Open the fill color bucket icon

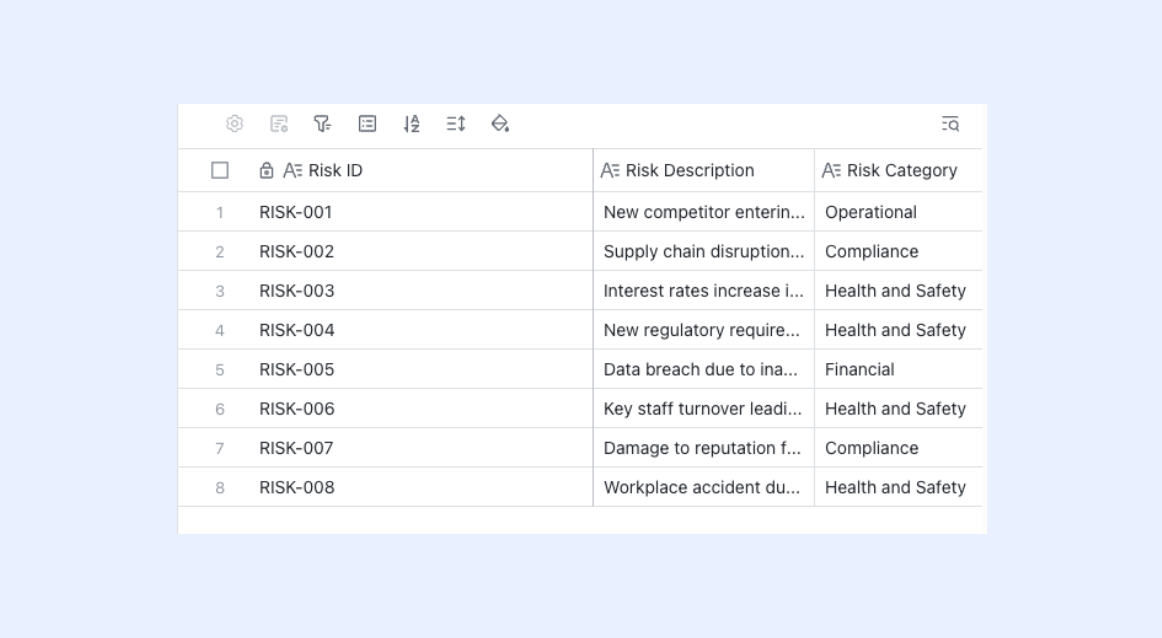pyautogui.click(x=500, y=124)
